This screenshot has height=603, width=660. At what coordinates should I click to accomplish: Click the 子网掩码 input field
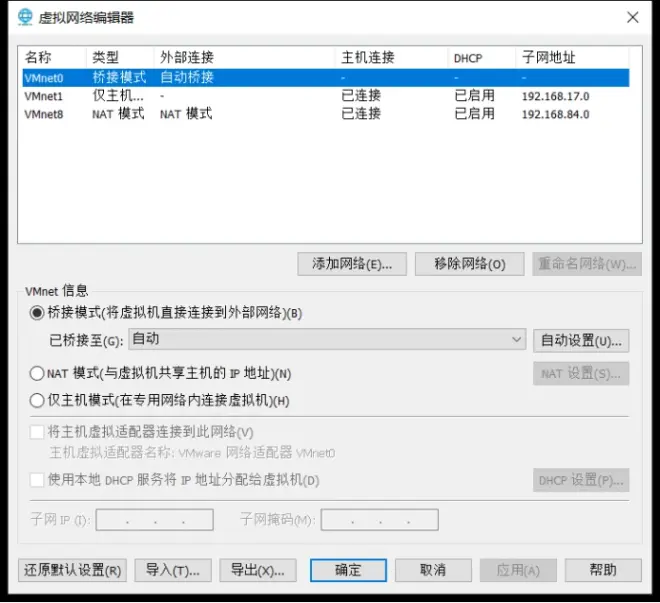(380, 520)
